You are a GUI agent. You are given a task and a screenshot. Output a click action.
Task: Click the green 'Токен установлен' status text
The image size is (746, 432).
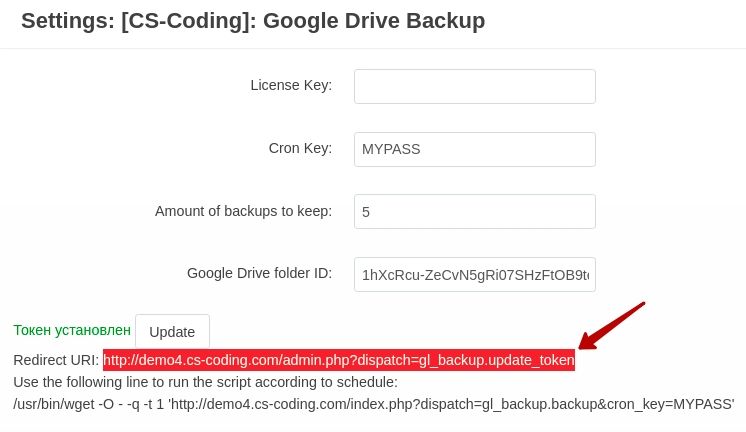72,330
